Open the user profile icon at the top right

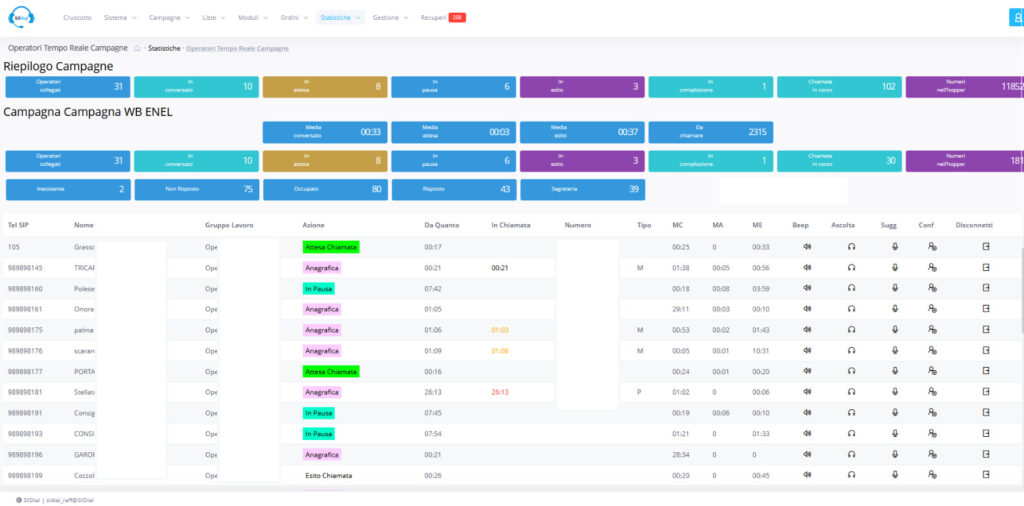point(1017,18)
